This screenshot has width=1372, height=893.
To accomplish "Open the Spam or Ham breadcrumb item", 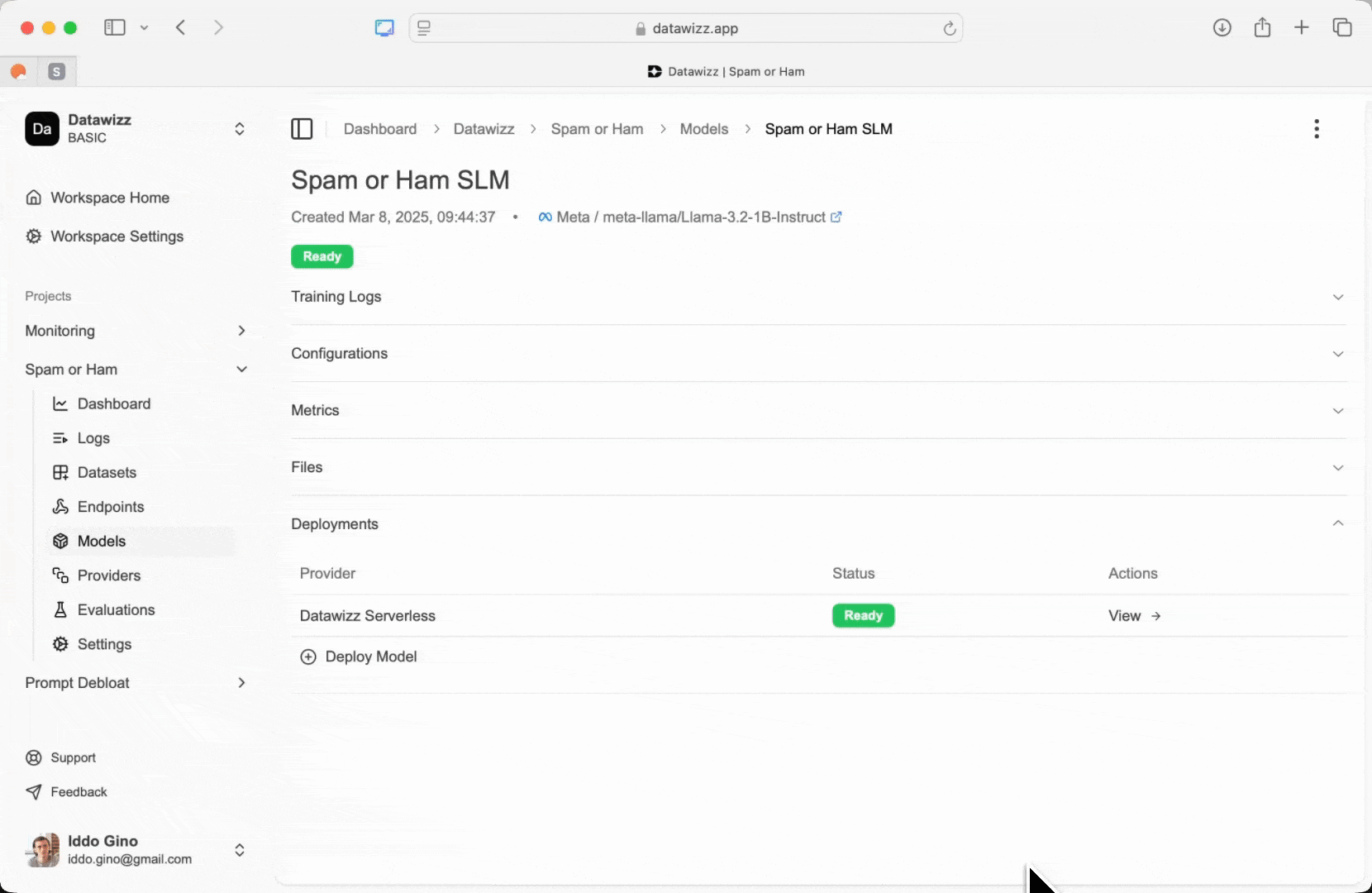I will point(597,129).
